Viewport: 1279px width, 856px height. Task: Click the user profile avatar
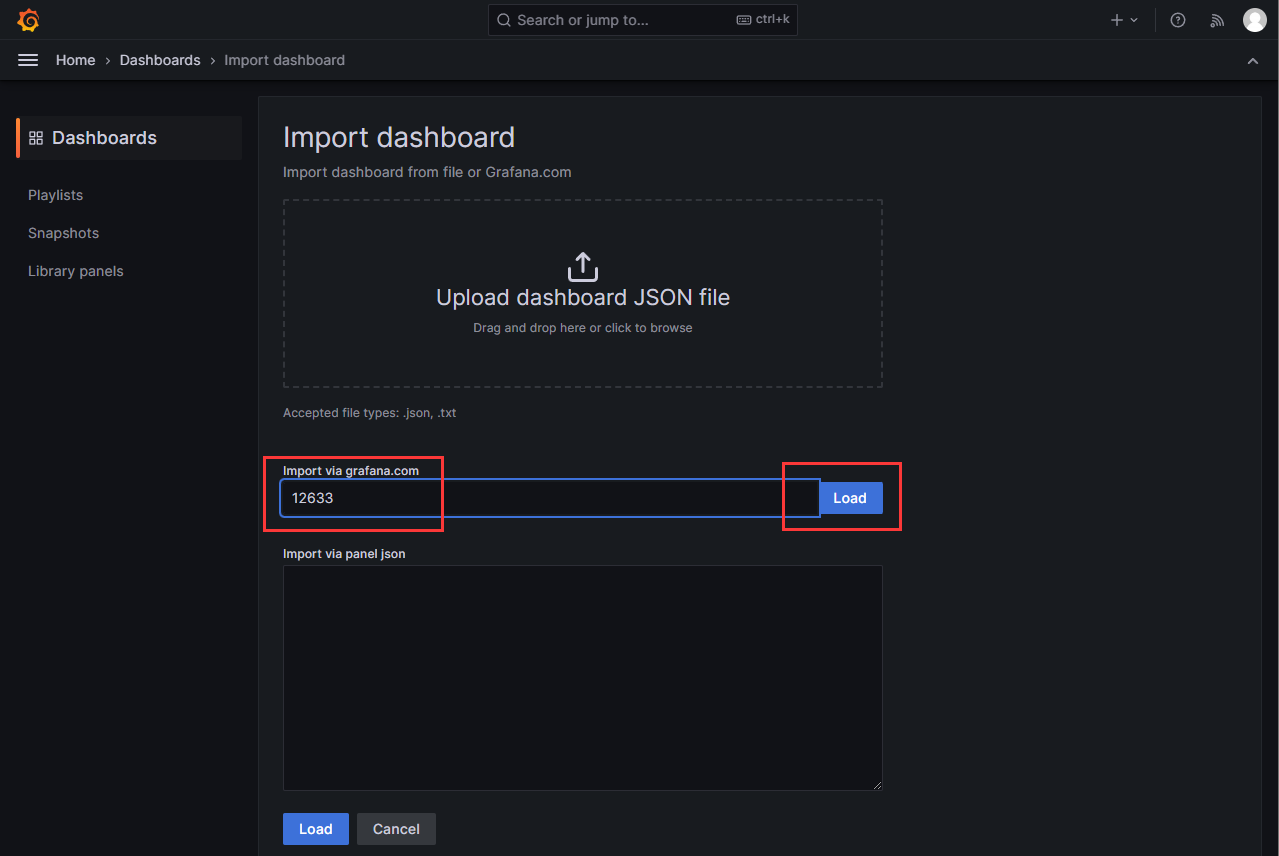click(1254, 20)
